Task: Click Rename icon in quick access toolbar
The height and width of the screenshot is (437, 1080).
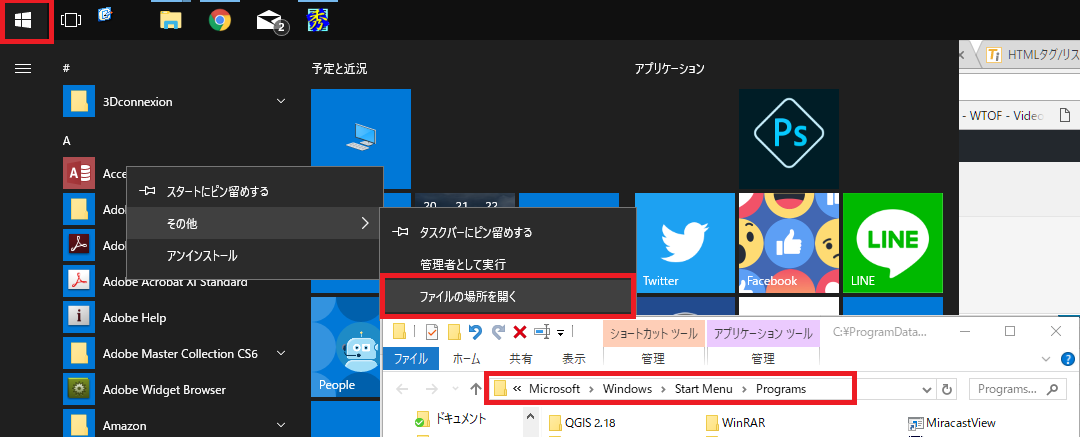Action: pos(542,332)
